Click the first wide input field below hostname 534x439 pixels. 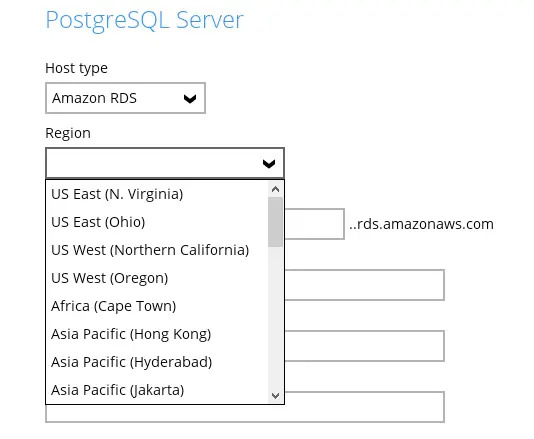pyautogui.click(x=364, y=285)
